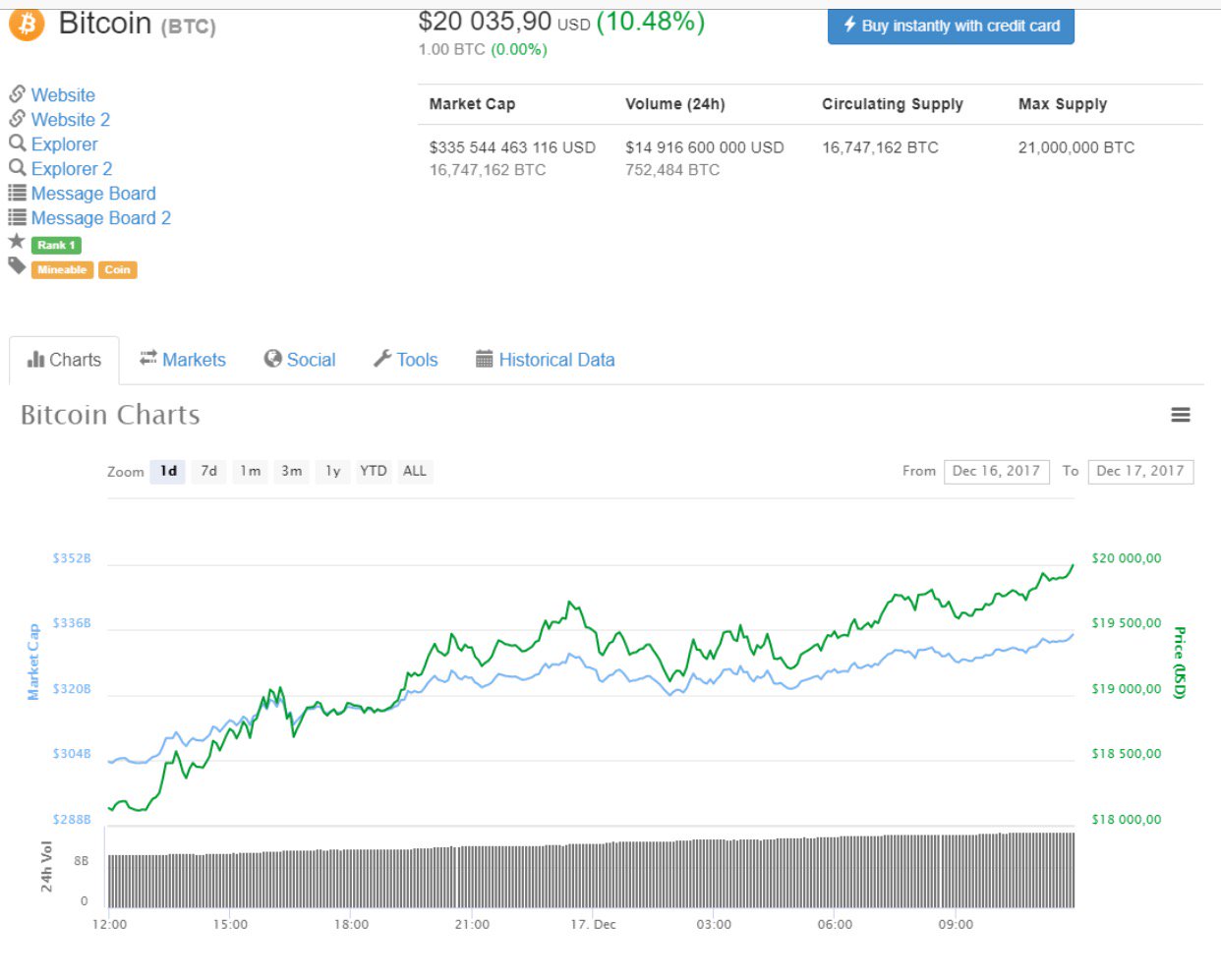Set chart zoom to 3m
Viewport: 1221px width, 980px height.
point(292,472)
